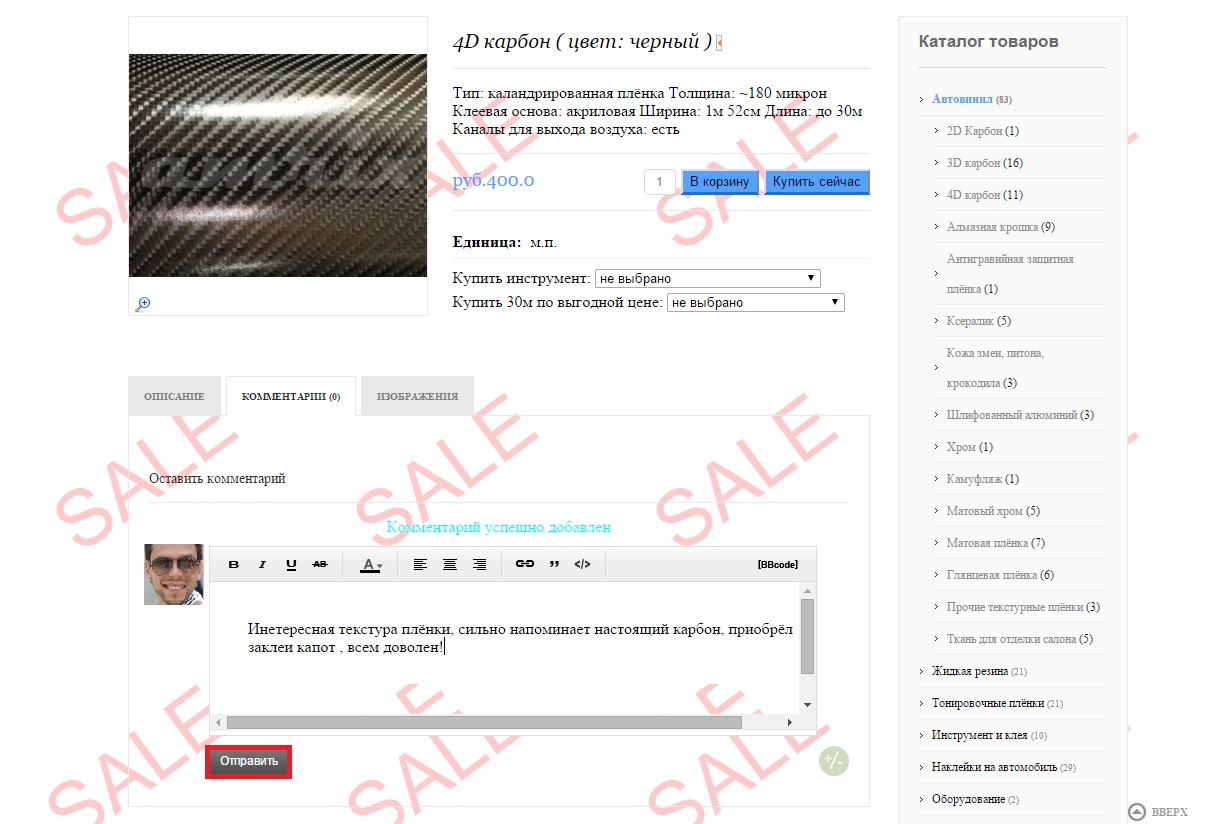Click the commenter avatar photo
Screen dimensions: 1212x824
(174, 575)
